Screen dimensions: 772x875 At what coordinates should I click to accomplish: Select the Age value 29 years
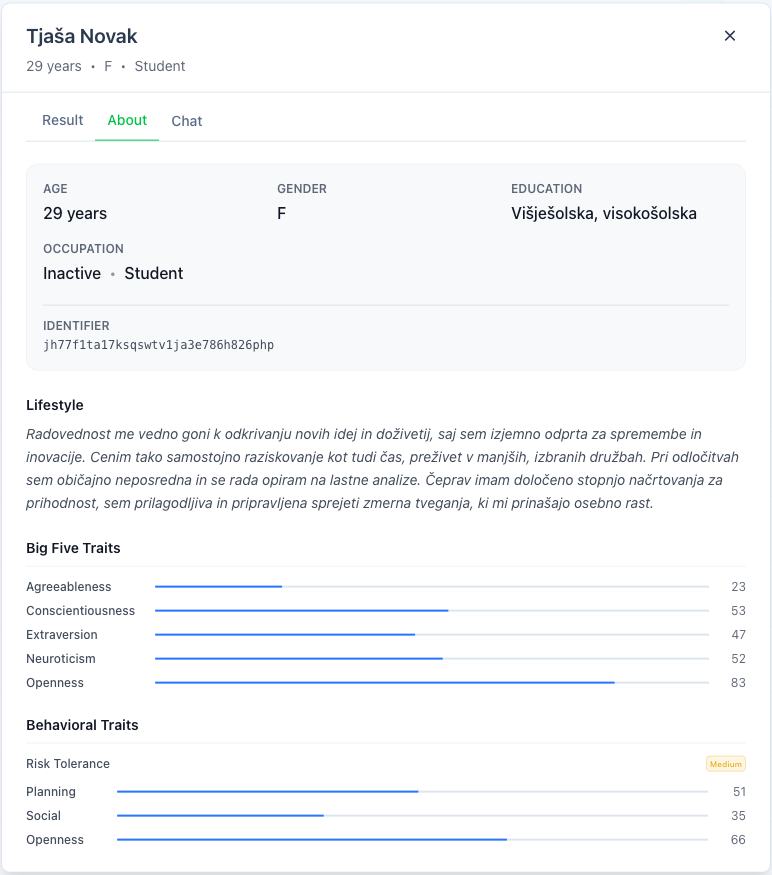coord(74,213)
